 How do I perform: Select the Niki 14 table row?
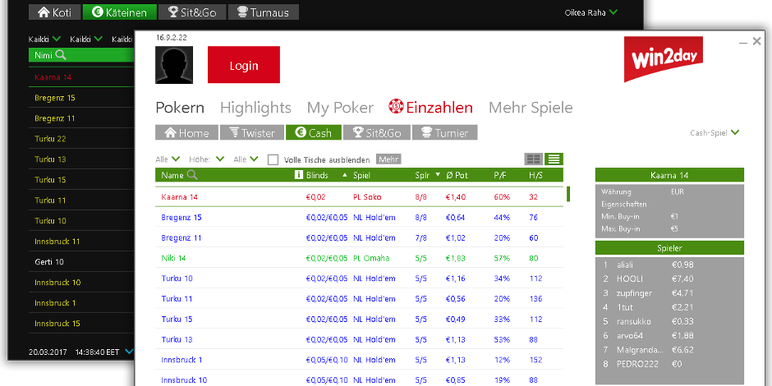click(x=359, y=258)
